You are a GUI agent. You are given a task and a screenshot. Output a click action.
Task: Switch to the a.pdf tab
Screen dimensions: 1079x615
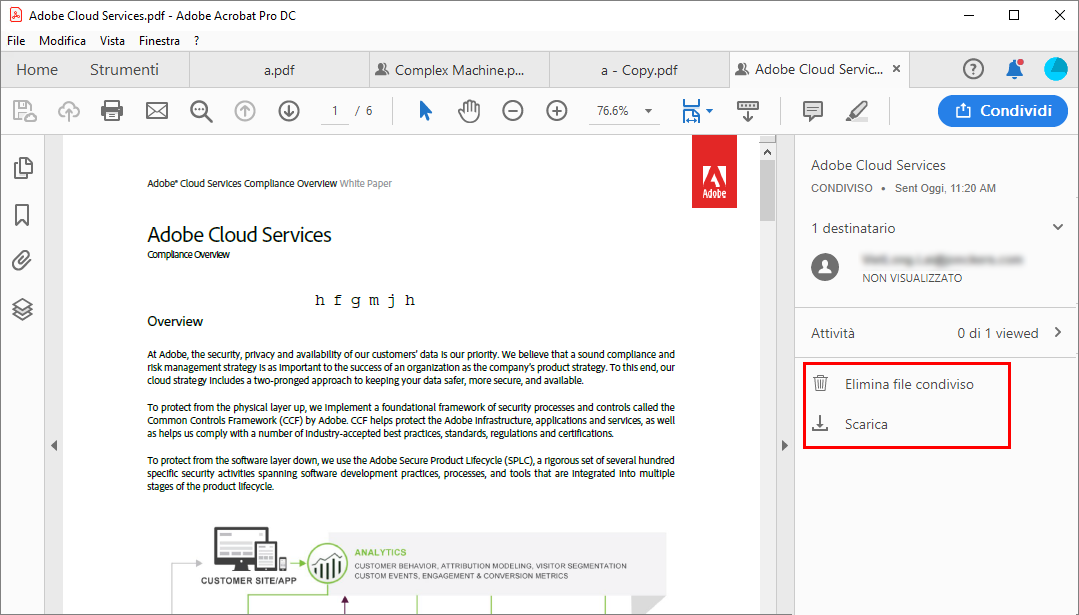pyautogui.click(x=279, y=69)
